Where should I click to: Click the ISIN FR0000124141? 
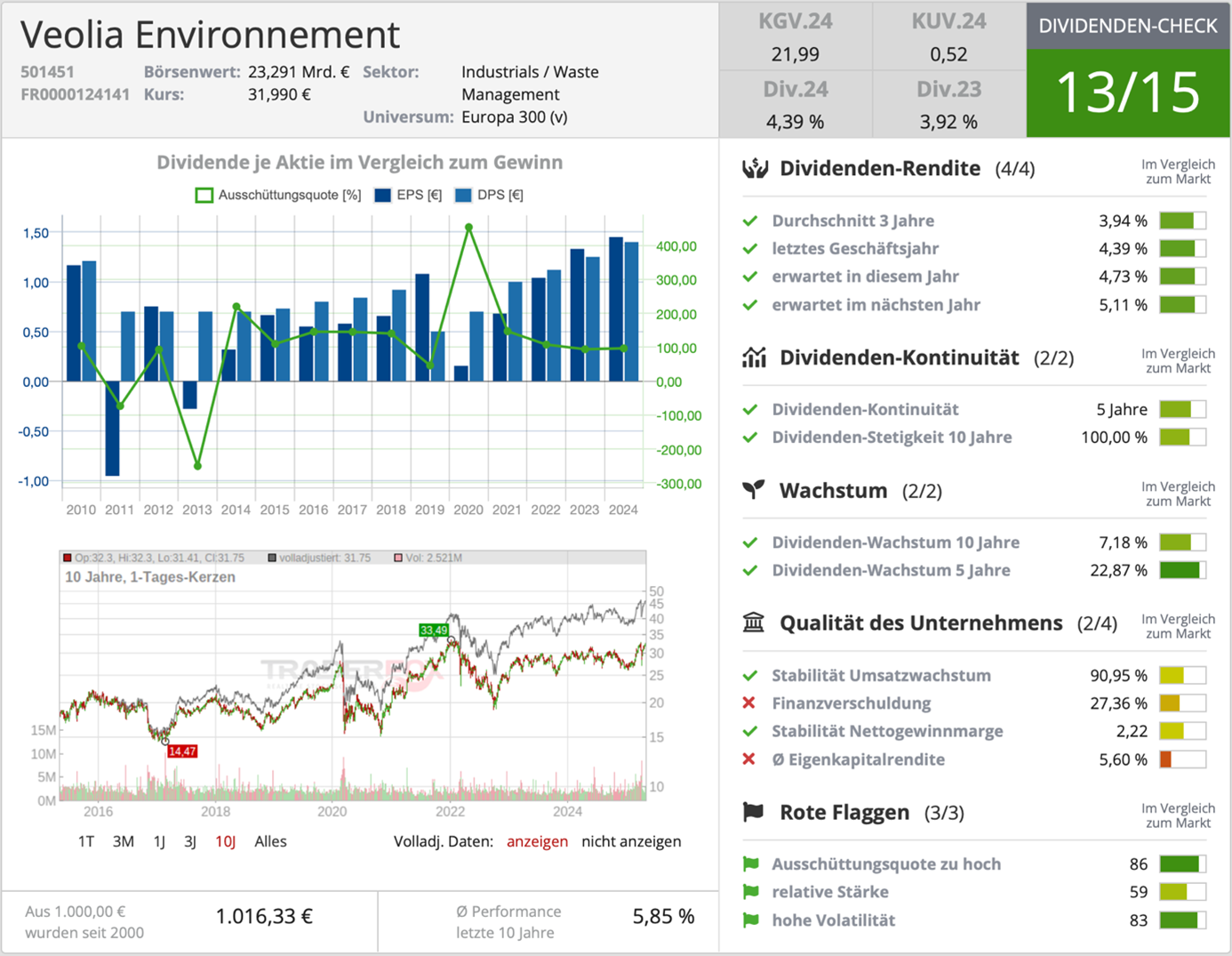pos(75,94)
